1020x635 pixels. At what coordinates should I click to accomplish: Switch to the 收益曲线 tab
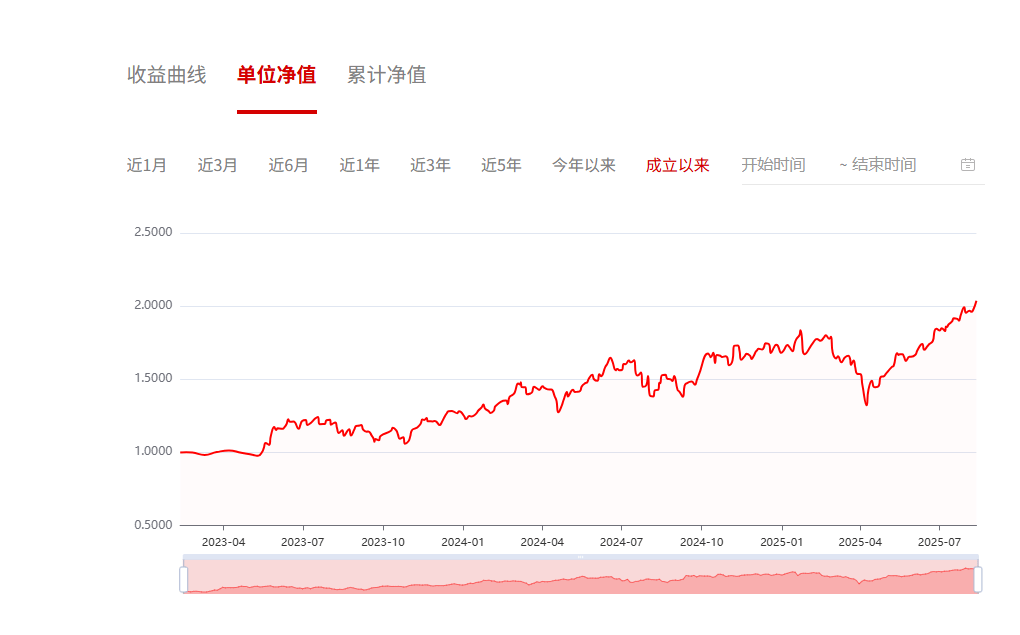tap(165, 74)
